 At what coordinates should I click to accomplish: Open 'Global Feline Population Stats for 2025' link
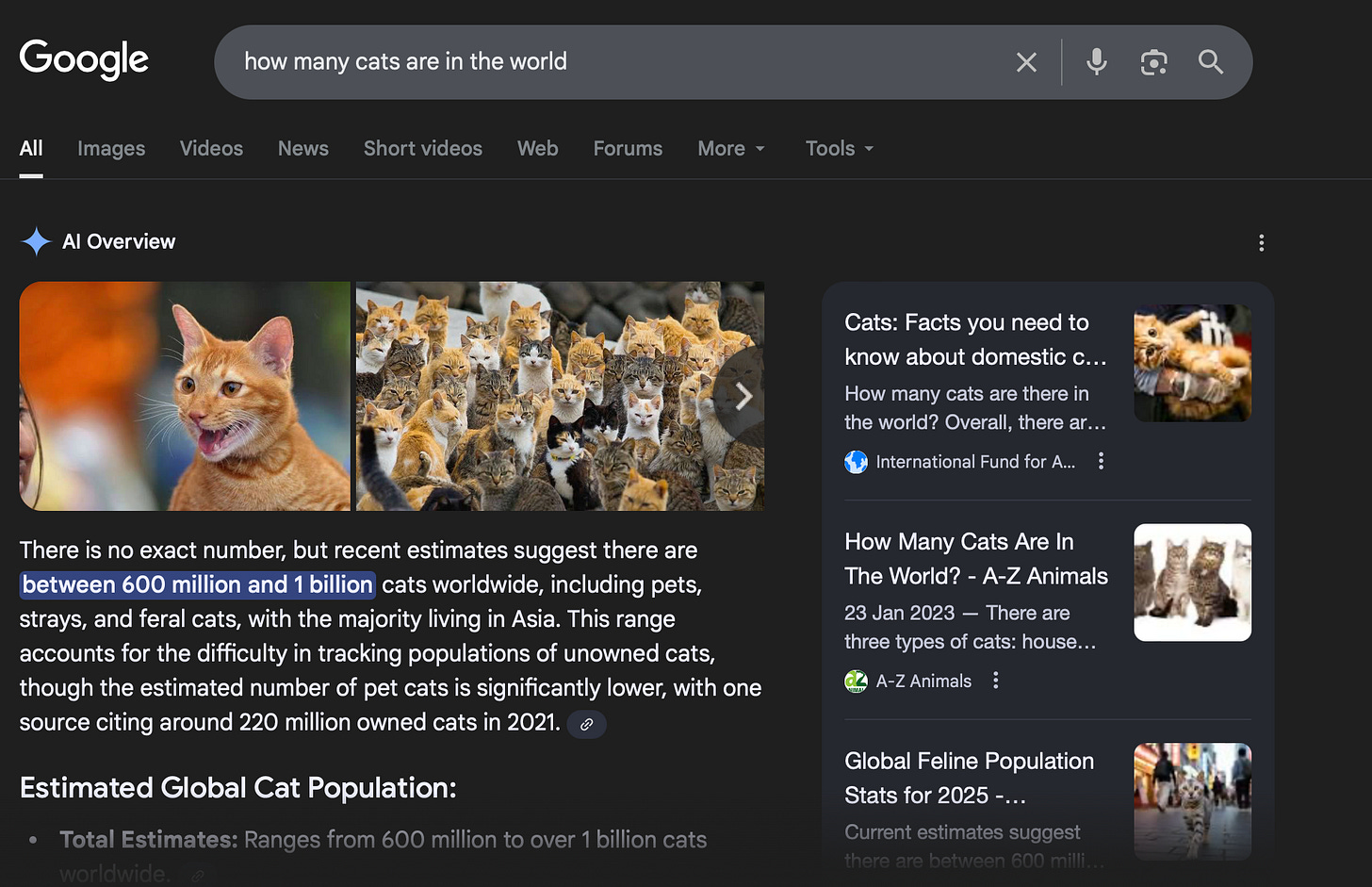(970, 779)
